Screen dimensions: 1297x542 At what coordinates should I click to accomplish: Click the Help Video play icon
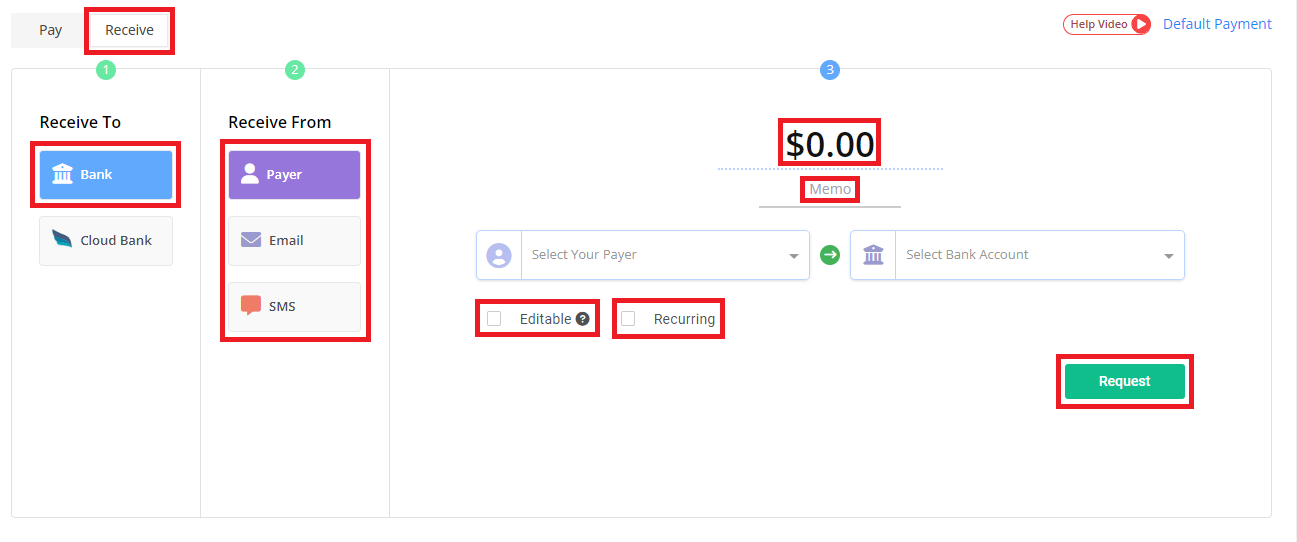(x=1141, y=24)
